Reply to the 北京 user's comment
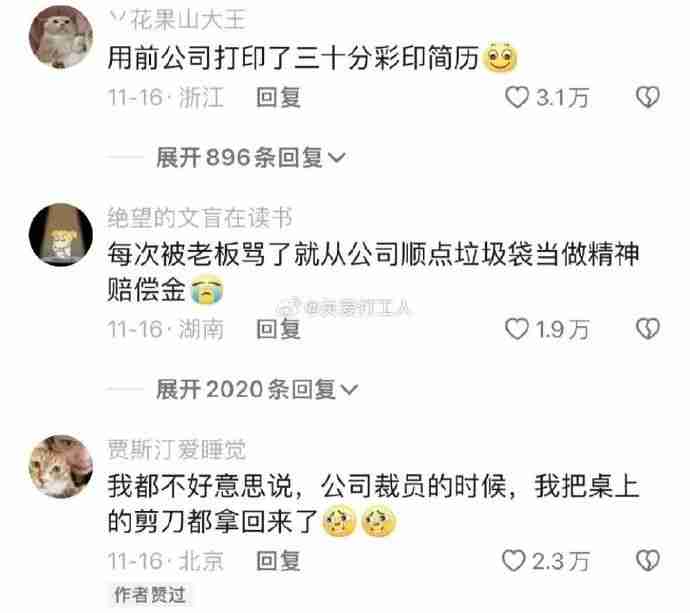 [279, 561]
